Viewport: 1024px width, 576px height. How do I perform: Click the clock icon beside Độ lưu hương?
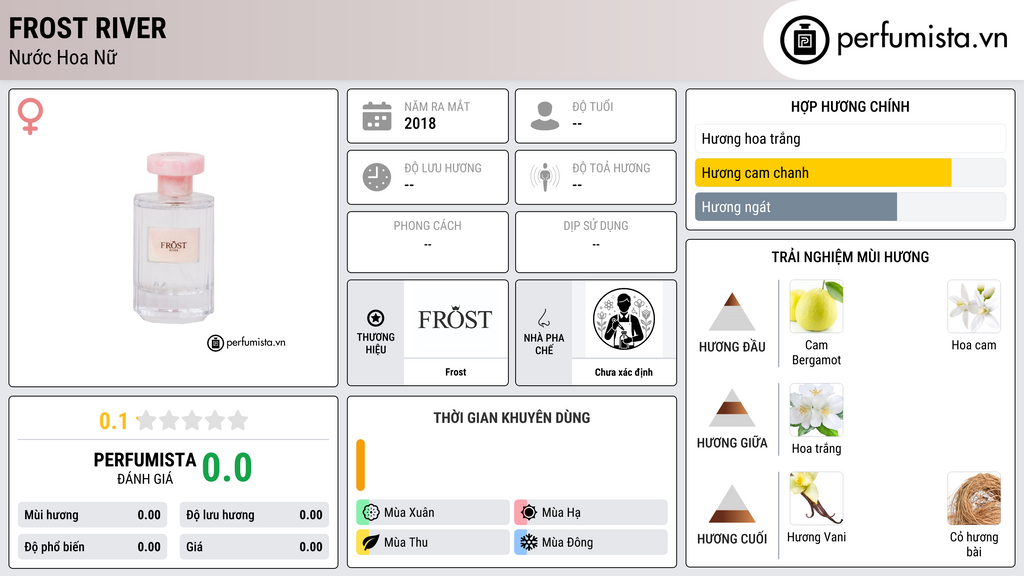377,177
